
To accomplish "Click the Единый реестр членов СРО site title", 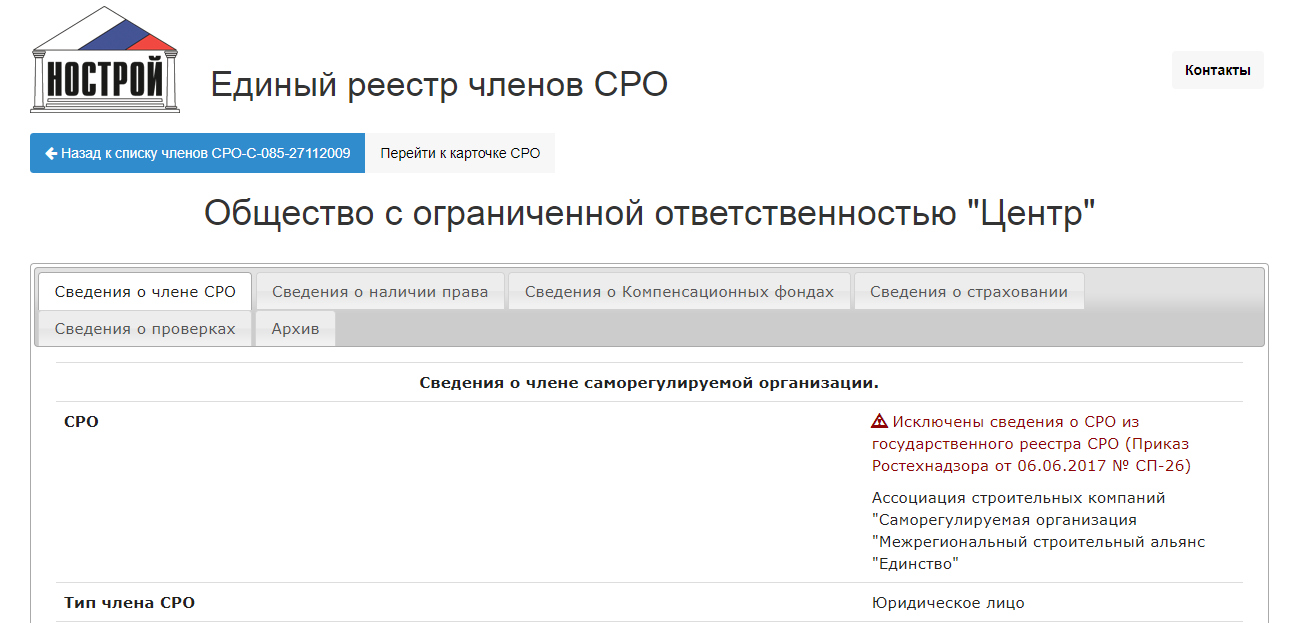I will (438, 85).
